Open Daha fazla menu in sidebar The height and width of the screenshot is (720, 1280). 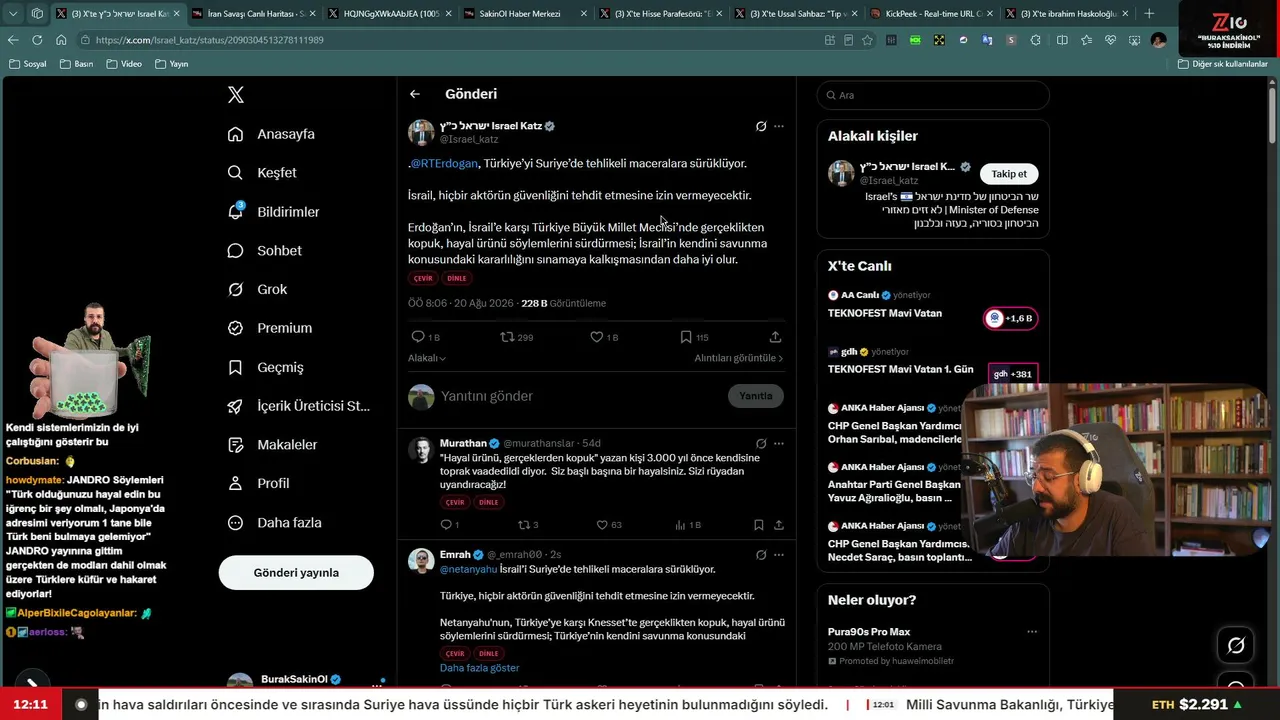pos(274,522)
